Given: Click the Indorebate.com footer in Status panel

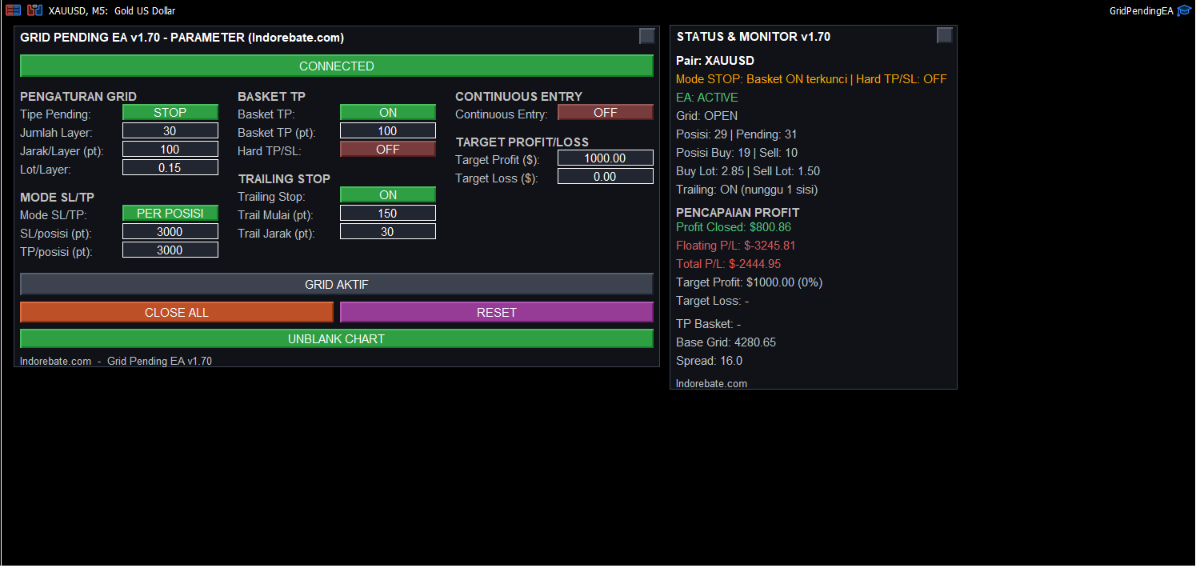Looking at the screenshot, I should [x=712, y=384].
